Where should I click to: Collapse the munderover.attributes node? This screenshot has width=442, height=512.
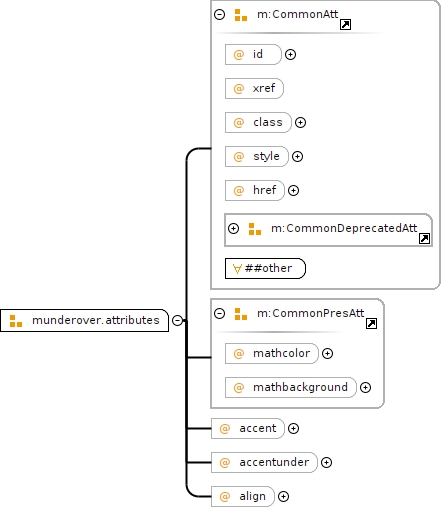[x=177, y=320]
